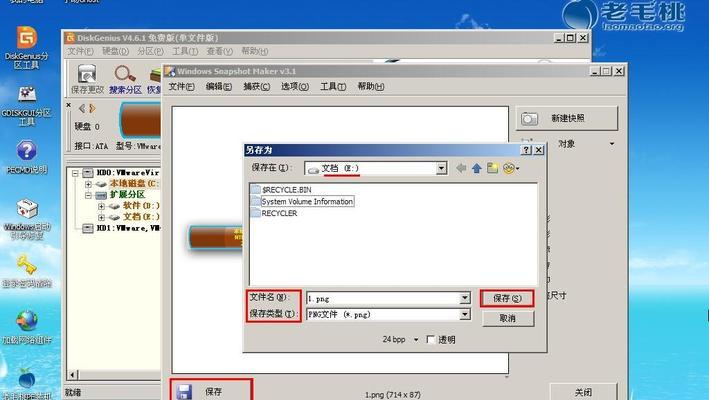
Task: Click Save (S) button in dialog
Action: point(507,298)
